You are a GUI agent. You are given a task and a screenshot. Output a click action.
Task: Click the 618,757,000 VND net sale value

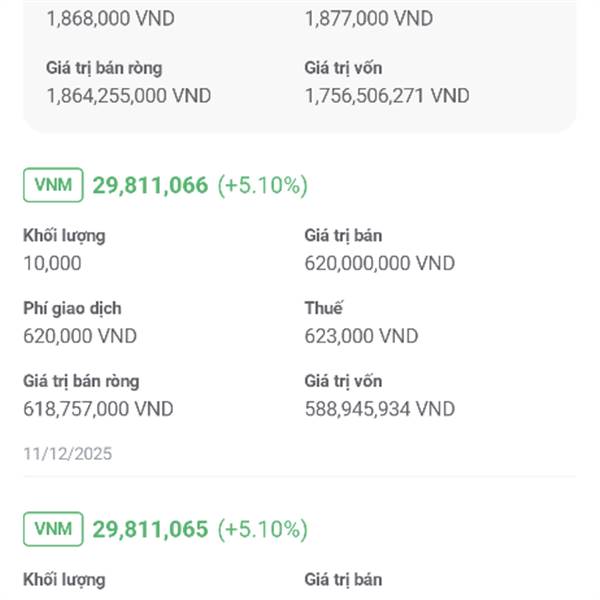(98, 409)
